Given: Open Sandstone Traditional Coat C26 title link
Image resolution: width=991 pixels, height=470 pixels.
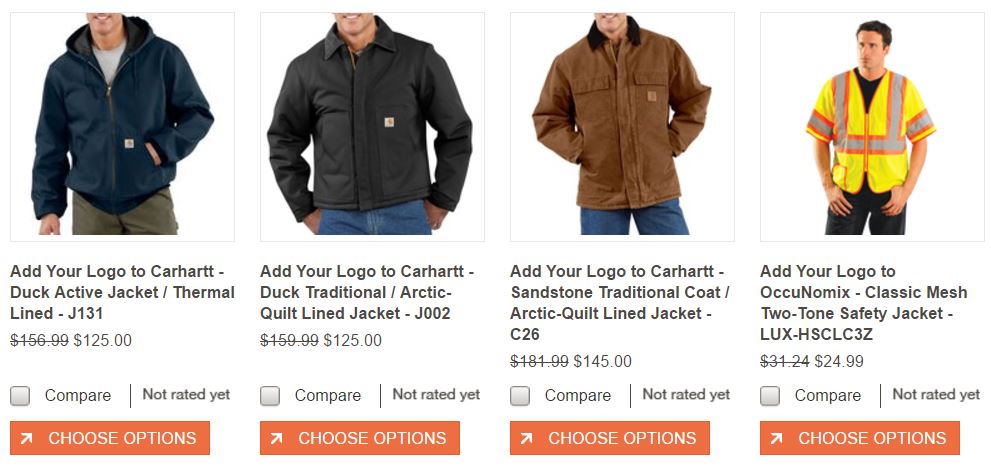Looking at the screenshot, I should [x=620, y=303].
